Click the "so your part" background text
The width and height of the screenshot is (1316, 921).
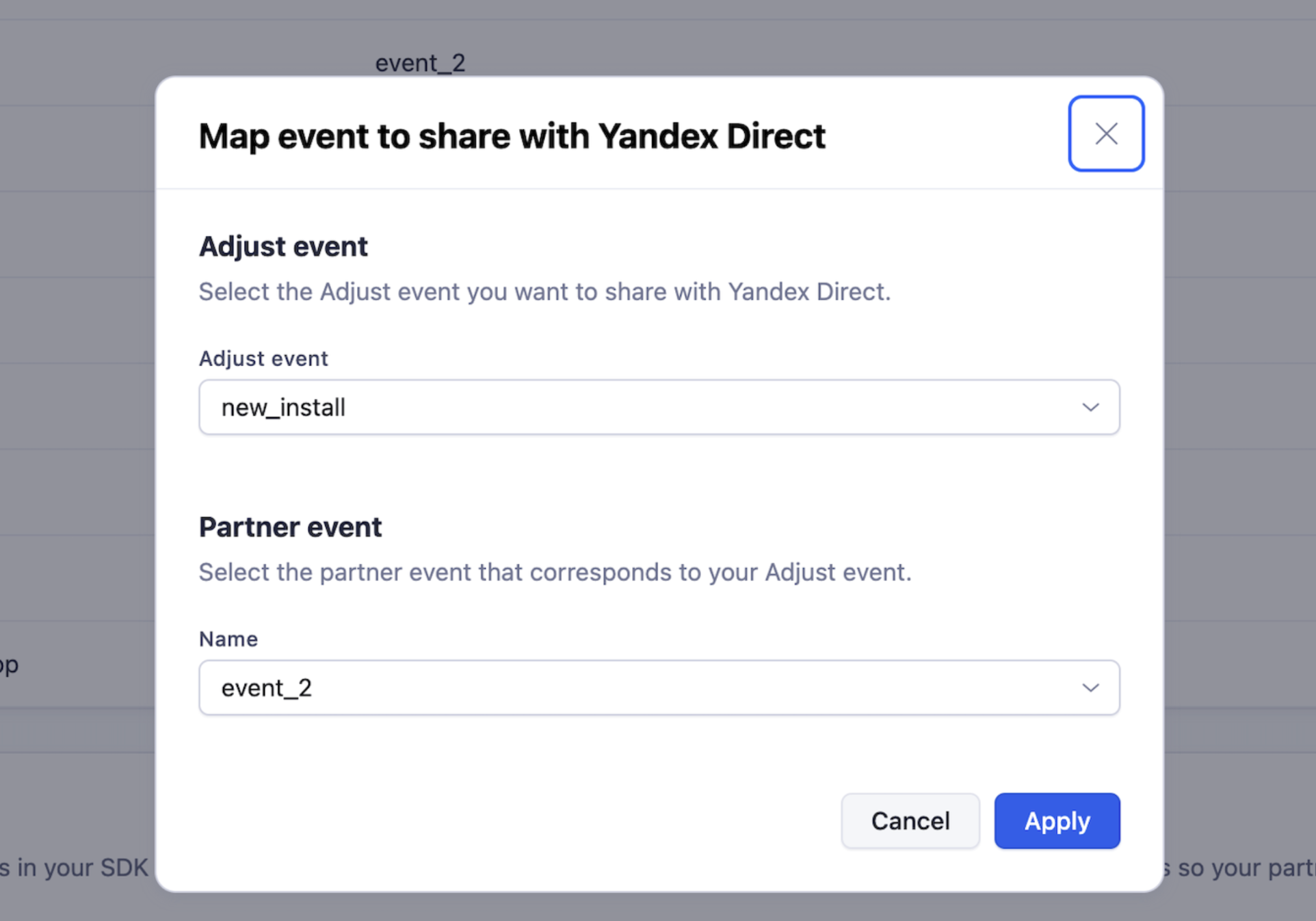point(1242,868)
